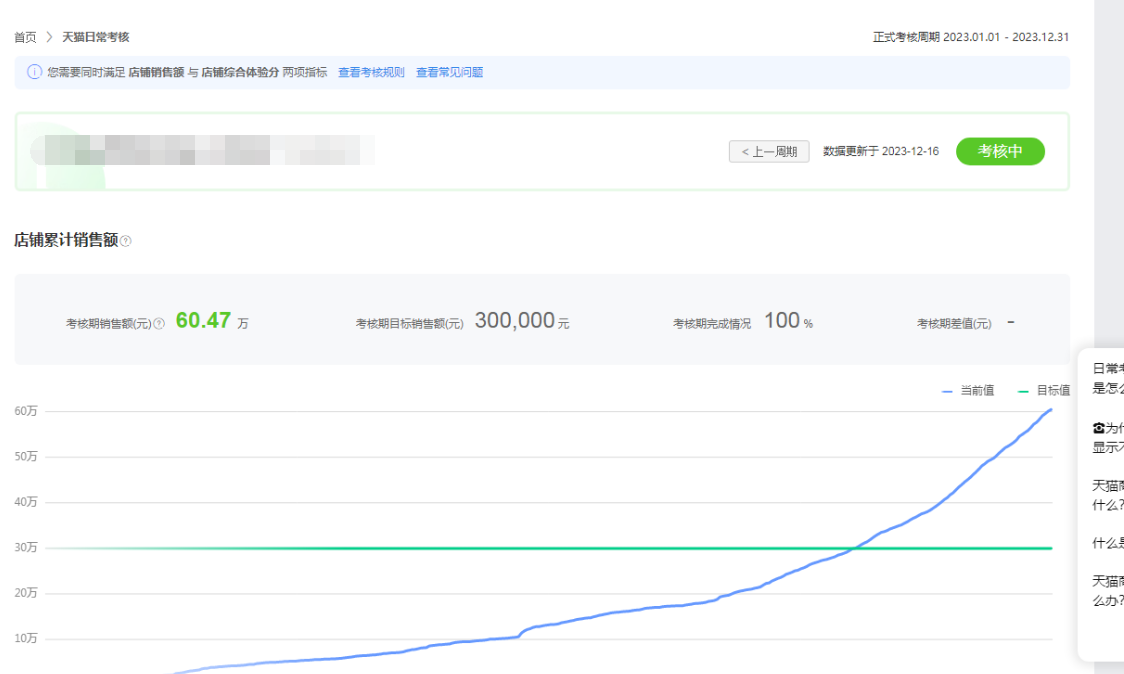Click the green 60.47 万 sales figure
This screenshot has width=1124, height=674.
coord(204,321)
